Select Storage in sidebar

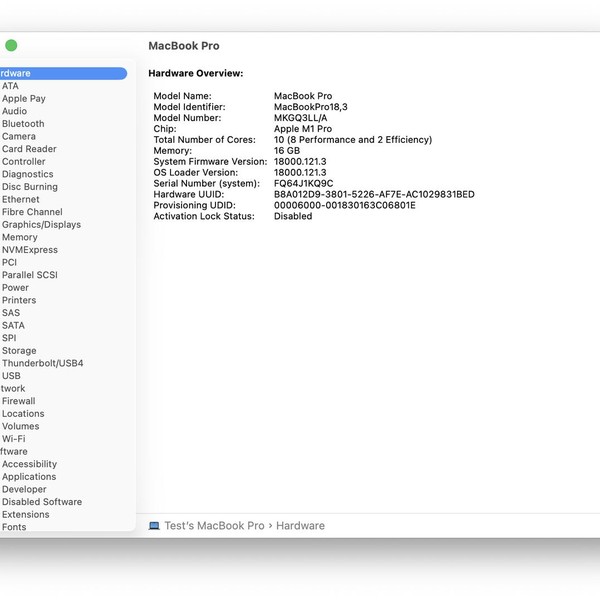pos(19,351)
